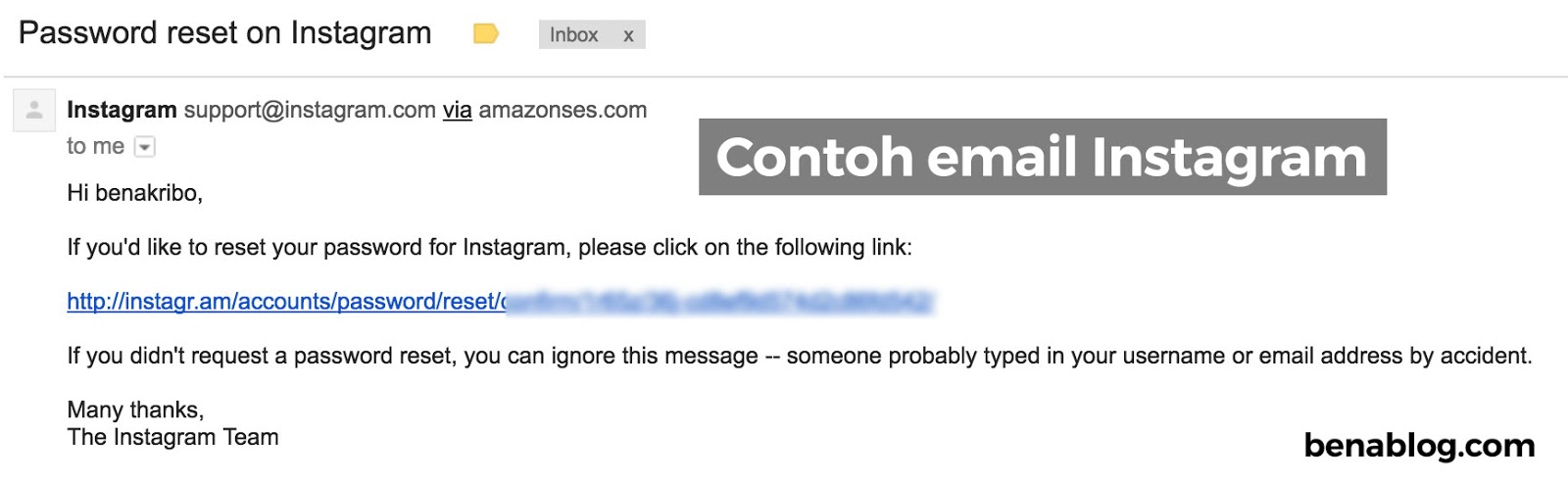
Task: Click 'The Instagram Team' signature
Action: pyautogui.click(x=172, y=437)
